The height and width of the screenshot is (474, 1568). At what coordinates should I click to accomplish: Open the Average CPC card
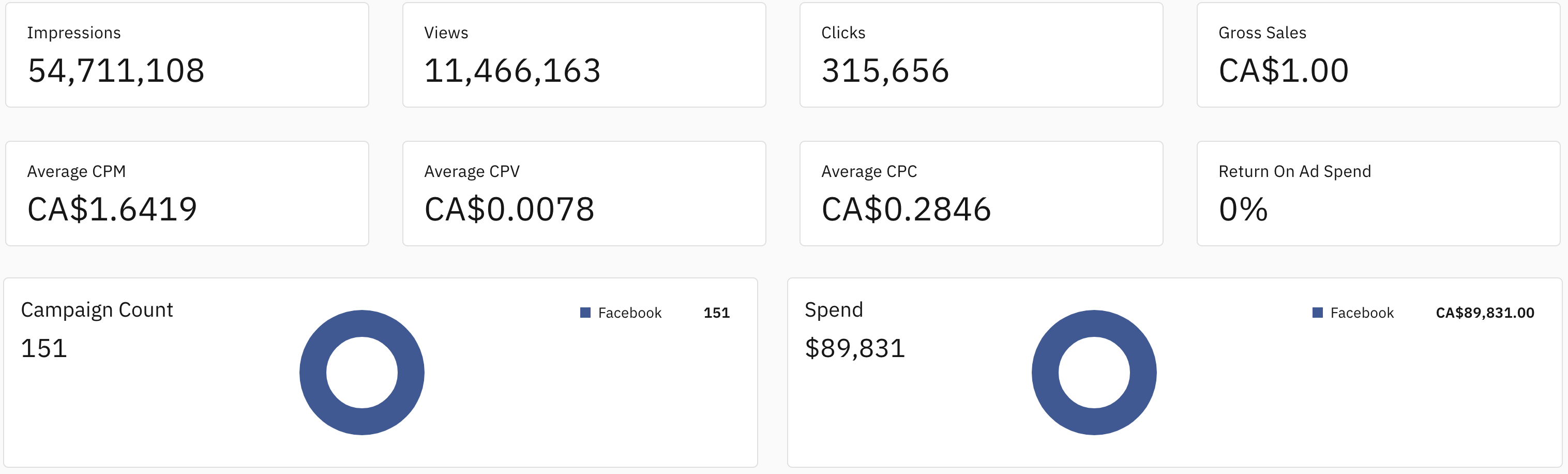coord(981,194)
